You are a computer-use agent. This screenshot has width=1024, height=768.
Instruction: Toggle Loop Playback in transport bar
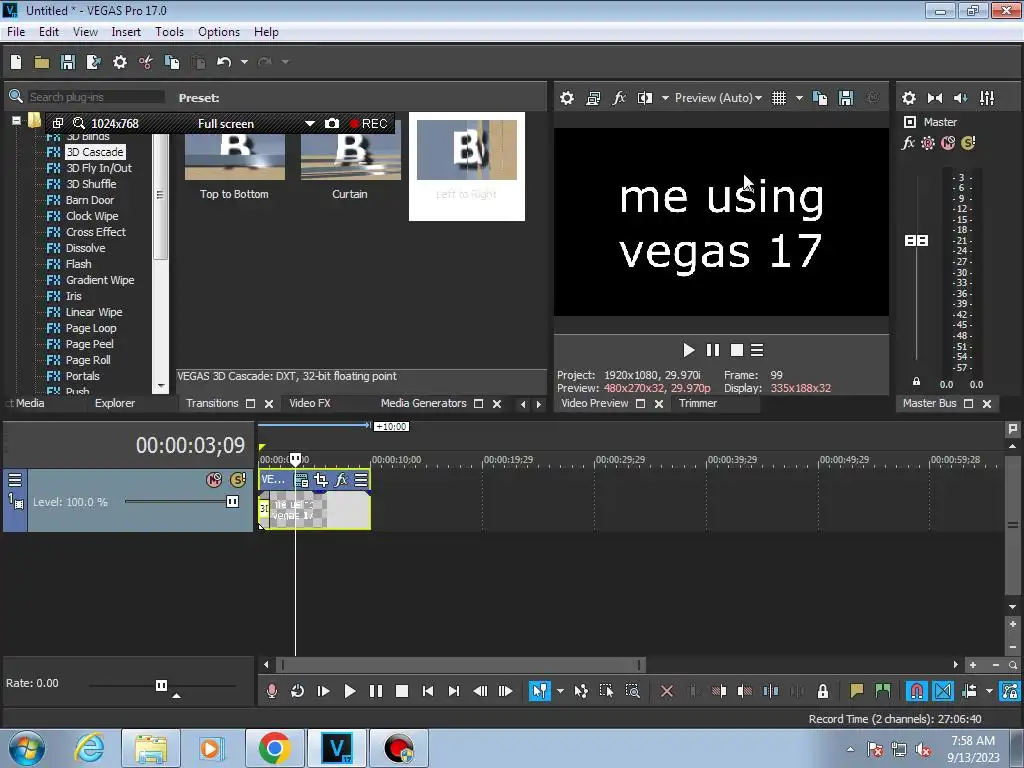click(298, 691)
